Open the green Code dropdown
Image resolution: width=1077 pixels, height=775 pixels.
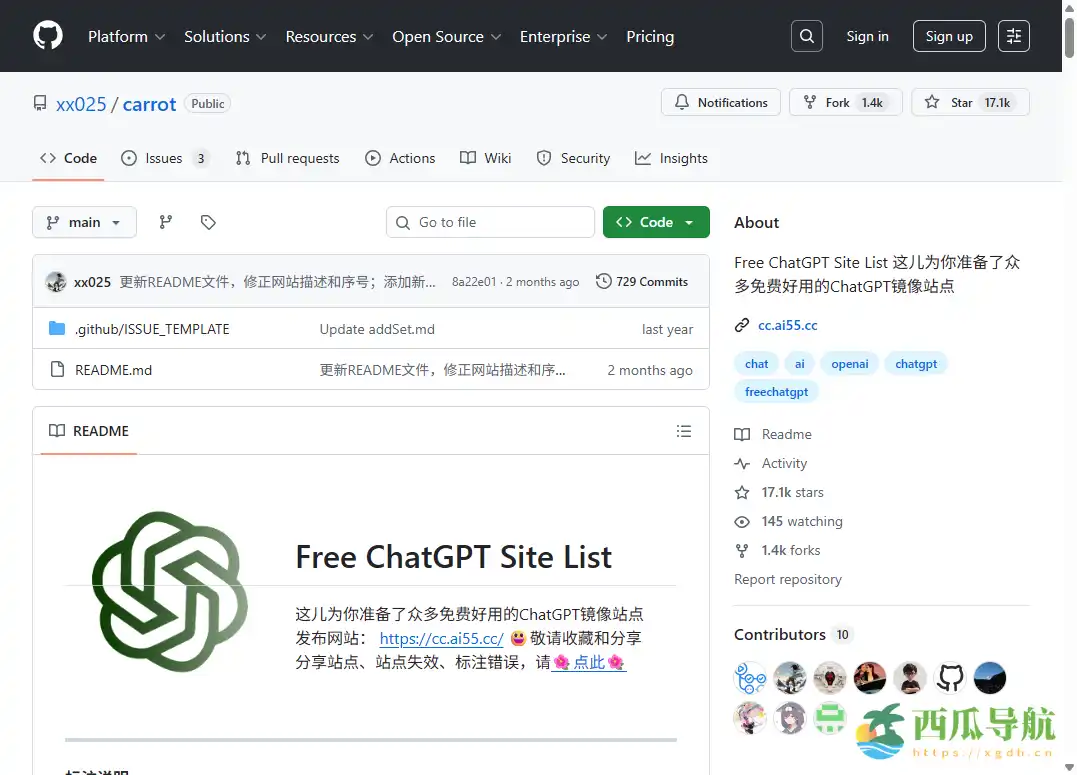click(x=656, y=222)
